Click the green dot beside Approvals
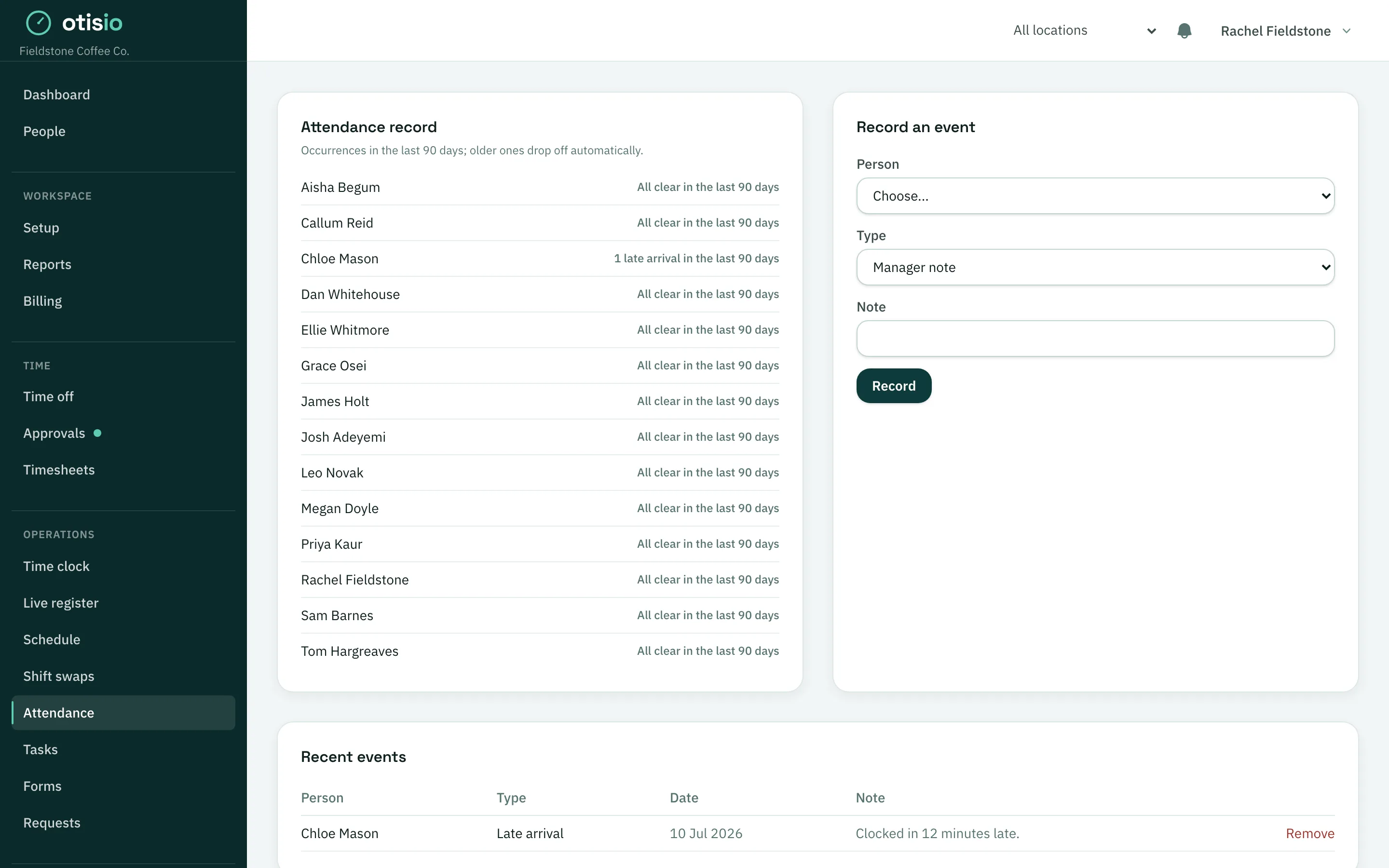This screenshot has width=1389, height=868. coord(97,434)
